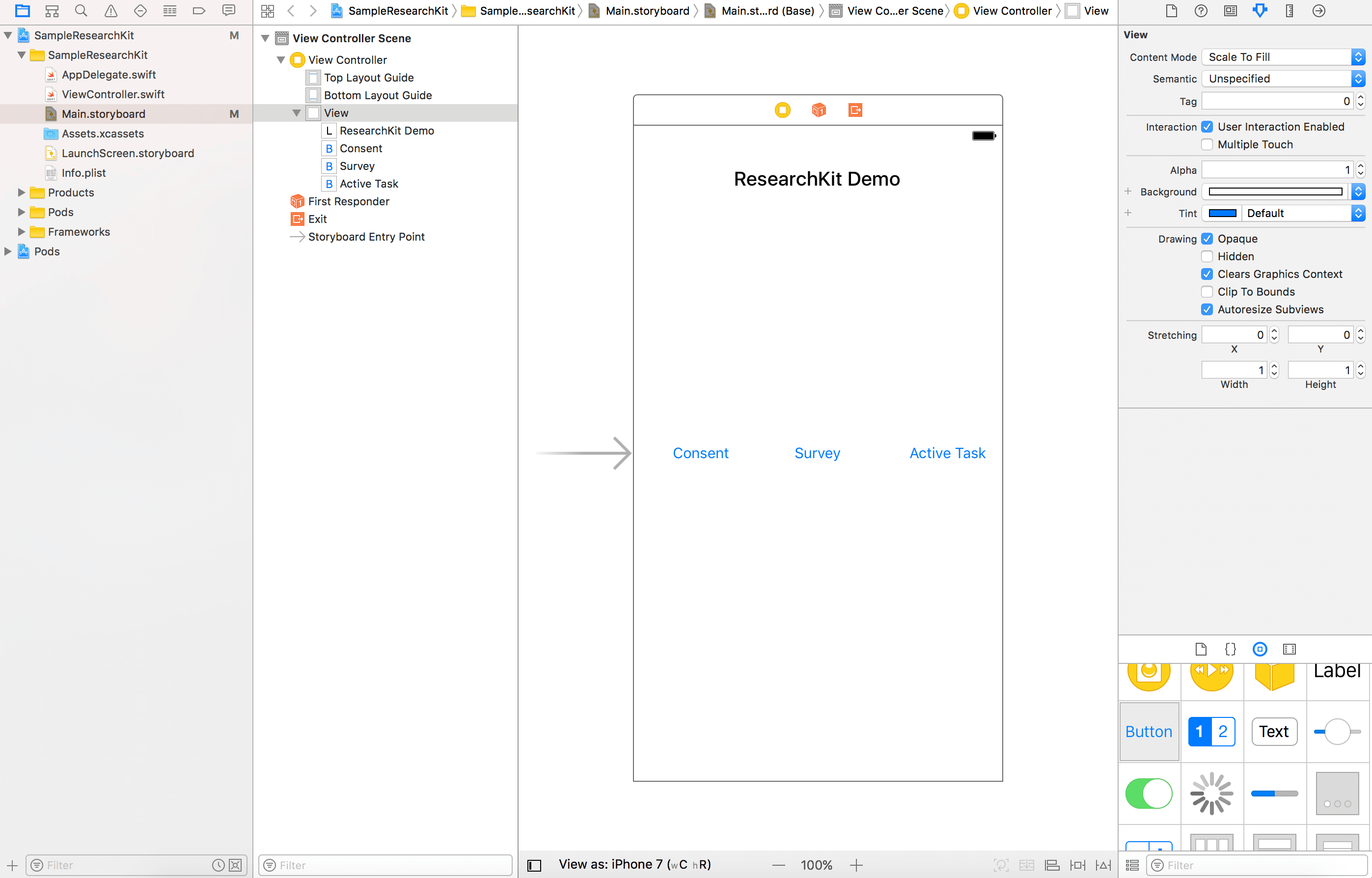
Task: Show the Issue navigator warning triangle
Action: [110, 11]
